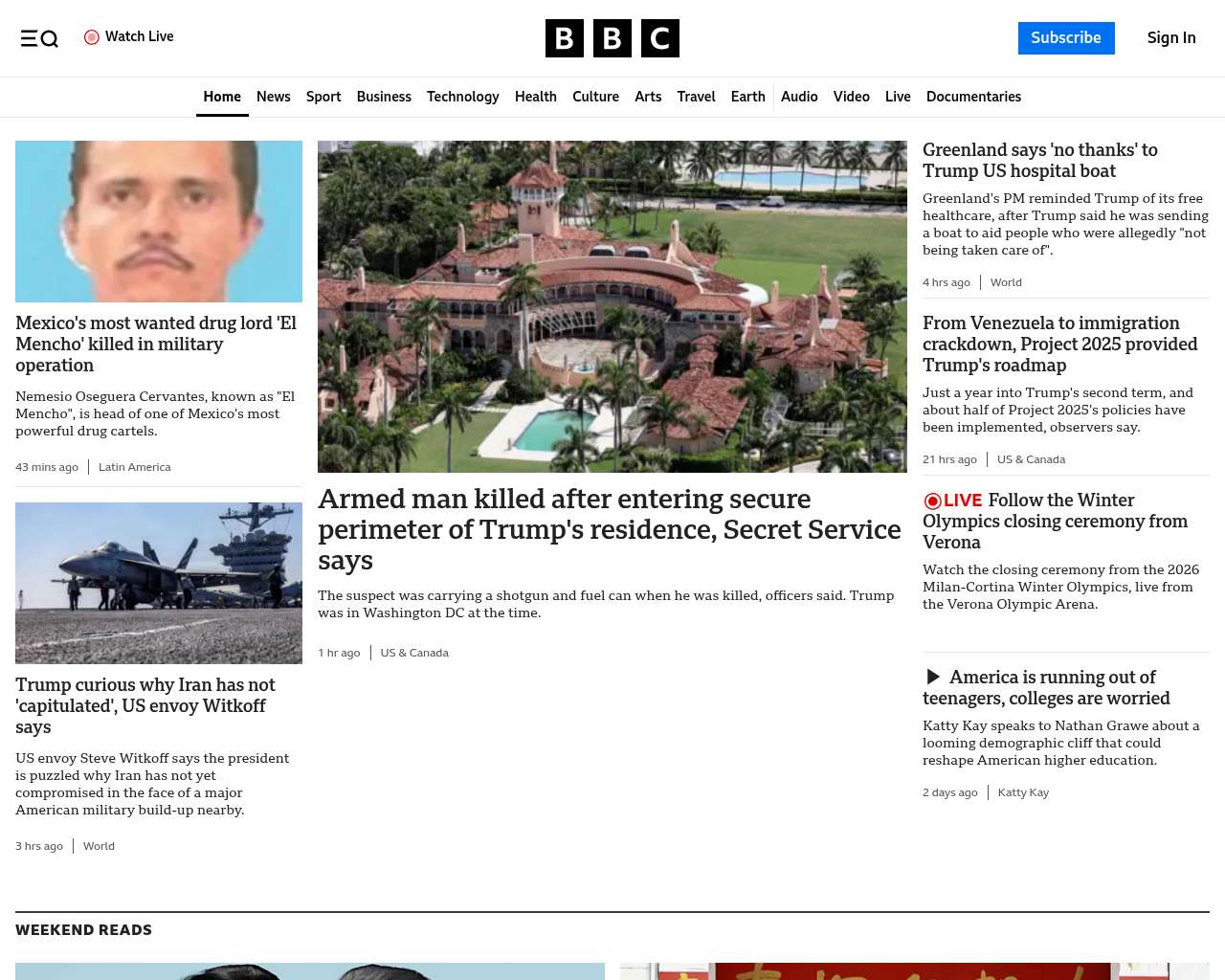Image resolution: width=1225 pixels, height=980 pixels.
Task: Select the Katty Kay author tag
Action: tap(1023, 792)
